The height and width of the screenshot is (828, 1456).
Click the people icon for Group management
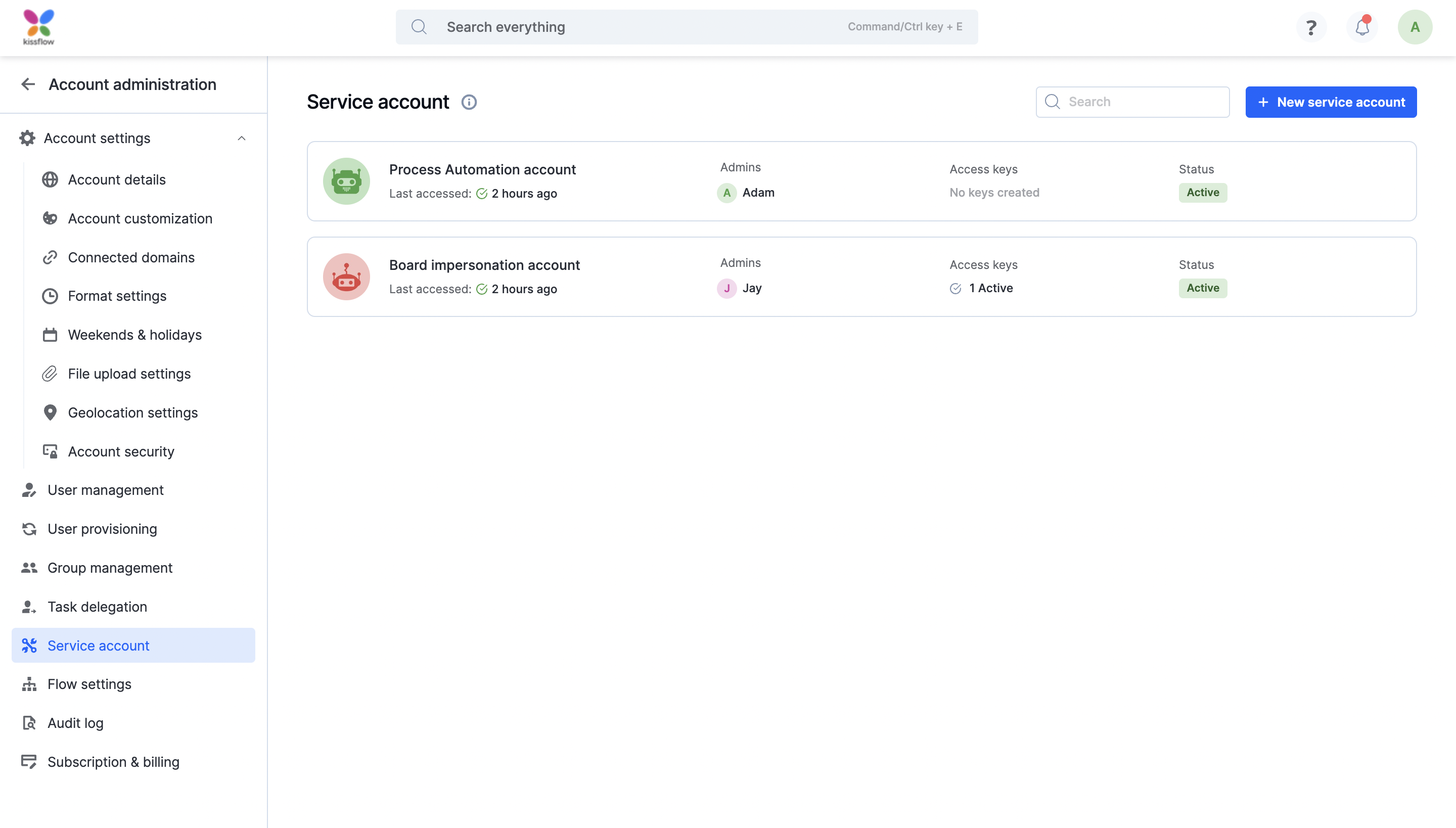(29, 568)
